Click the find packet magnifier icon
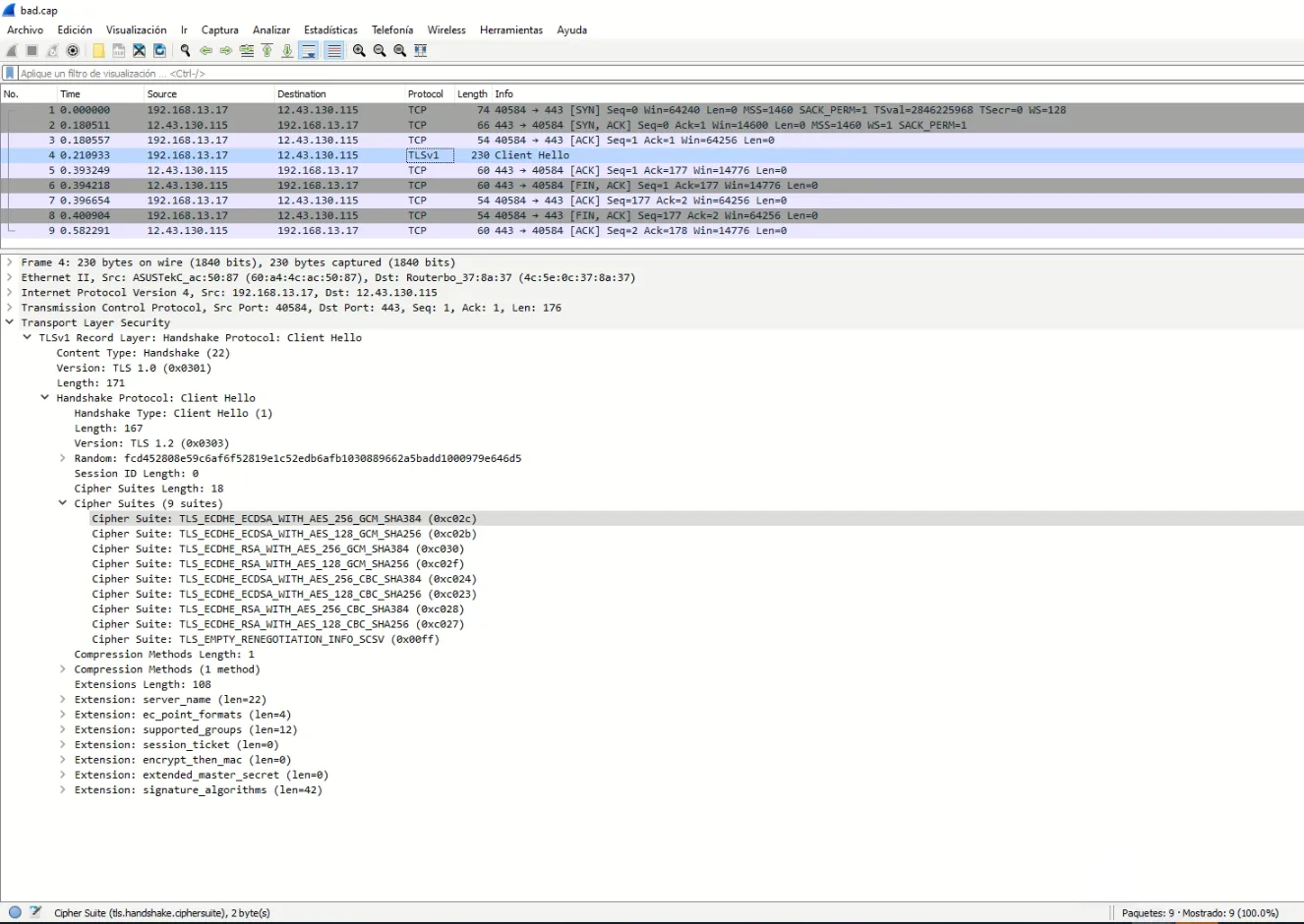This screenshot has height=924, width=1304. tap(185, 51)
